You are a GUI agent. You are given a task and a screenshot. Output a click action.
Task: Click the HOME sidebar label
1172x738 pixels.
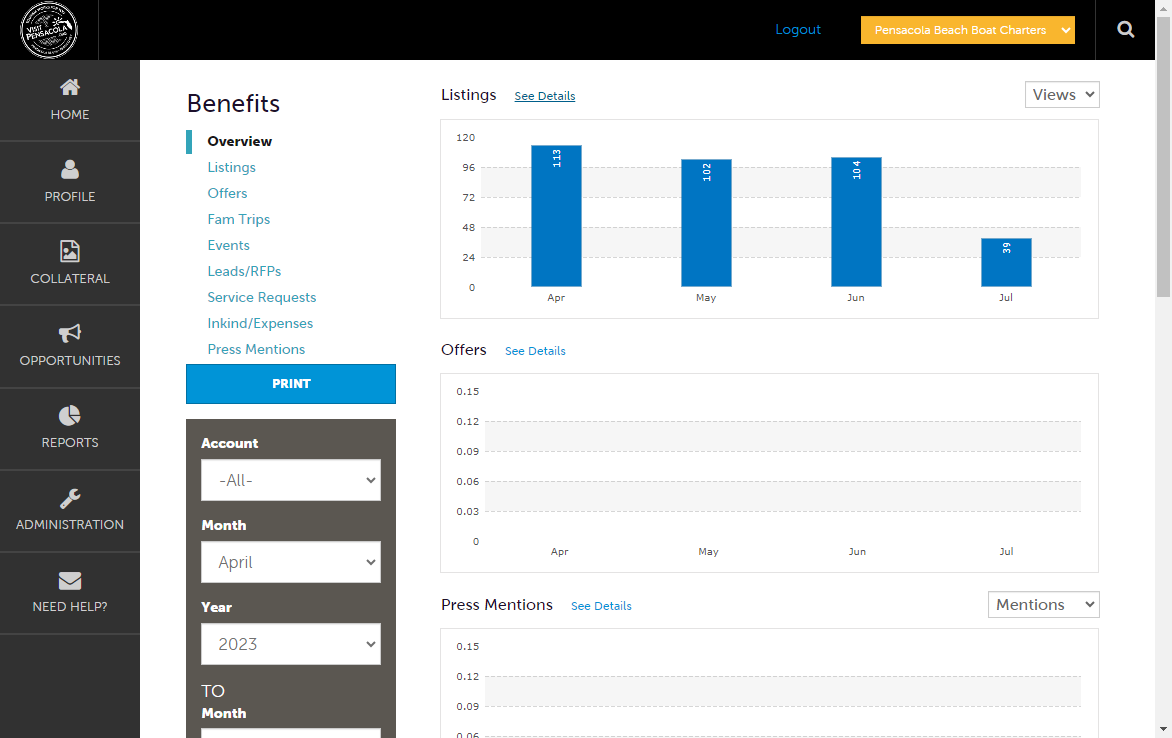point(70,114)
